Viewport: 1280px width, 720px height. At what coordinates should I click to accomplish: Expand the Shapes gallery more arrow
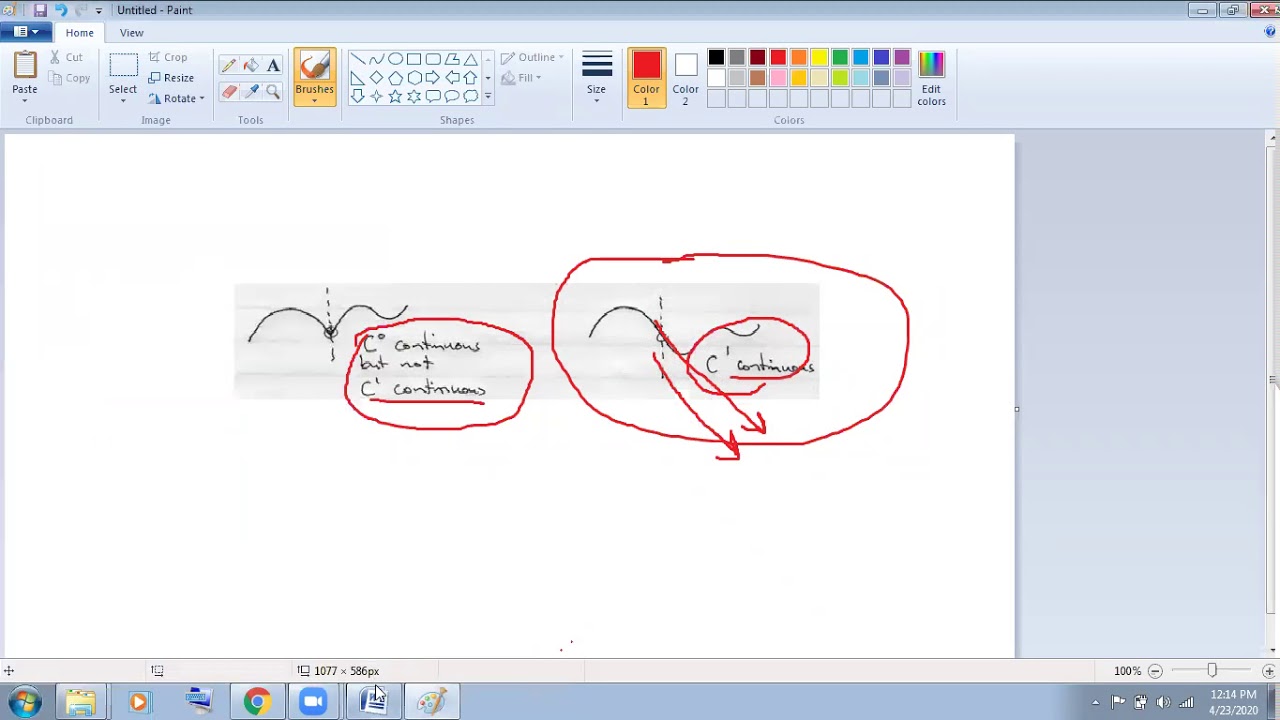click(487, 97)
